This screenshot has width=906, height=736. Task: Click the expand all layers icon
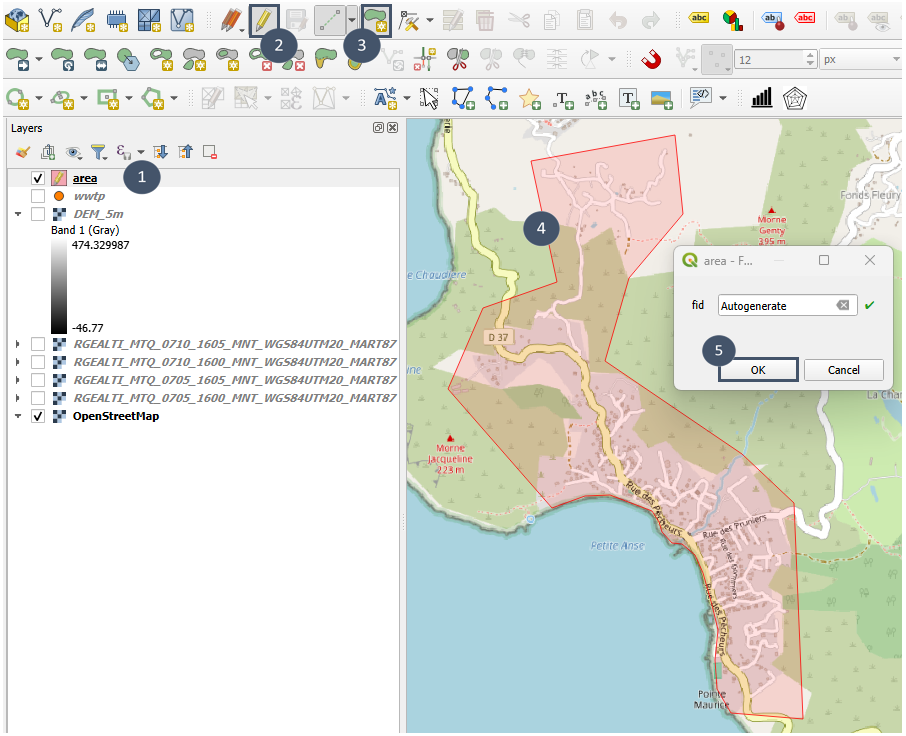click(160, 152)
